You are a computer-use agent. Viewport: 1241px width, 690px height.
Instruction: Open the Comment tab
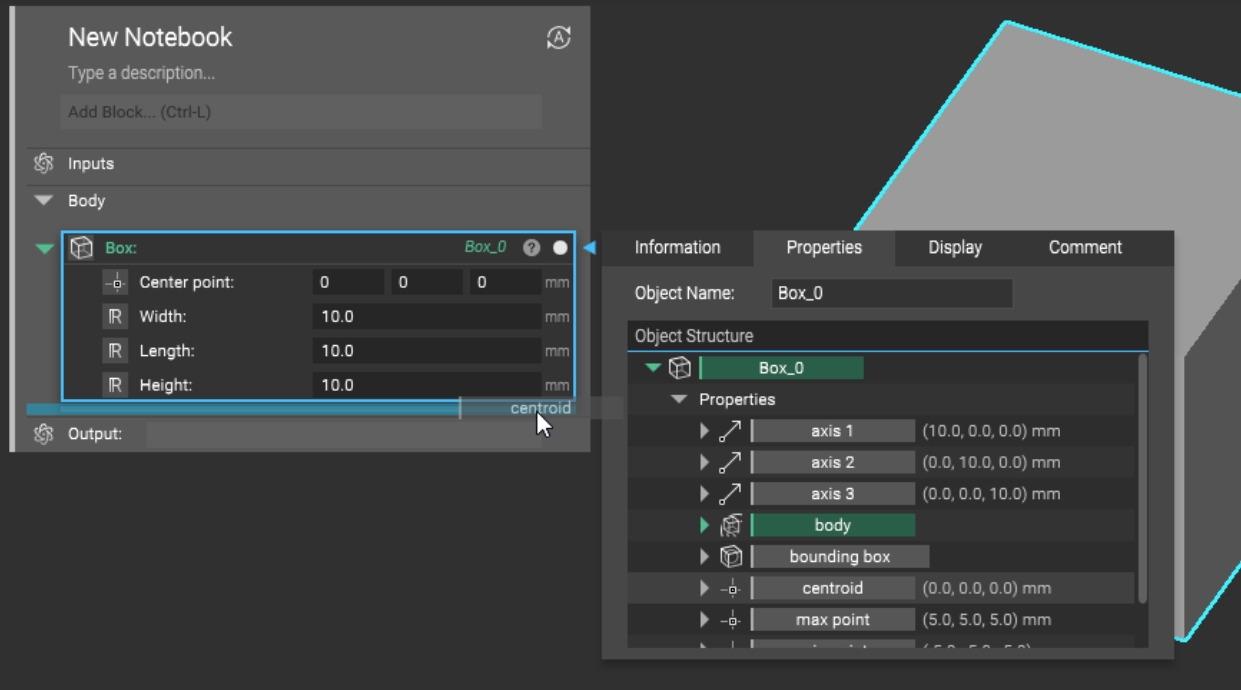pos(1085,248)
